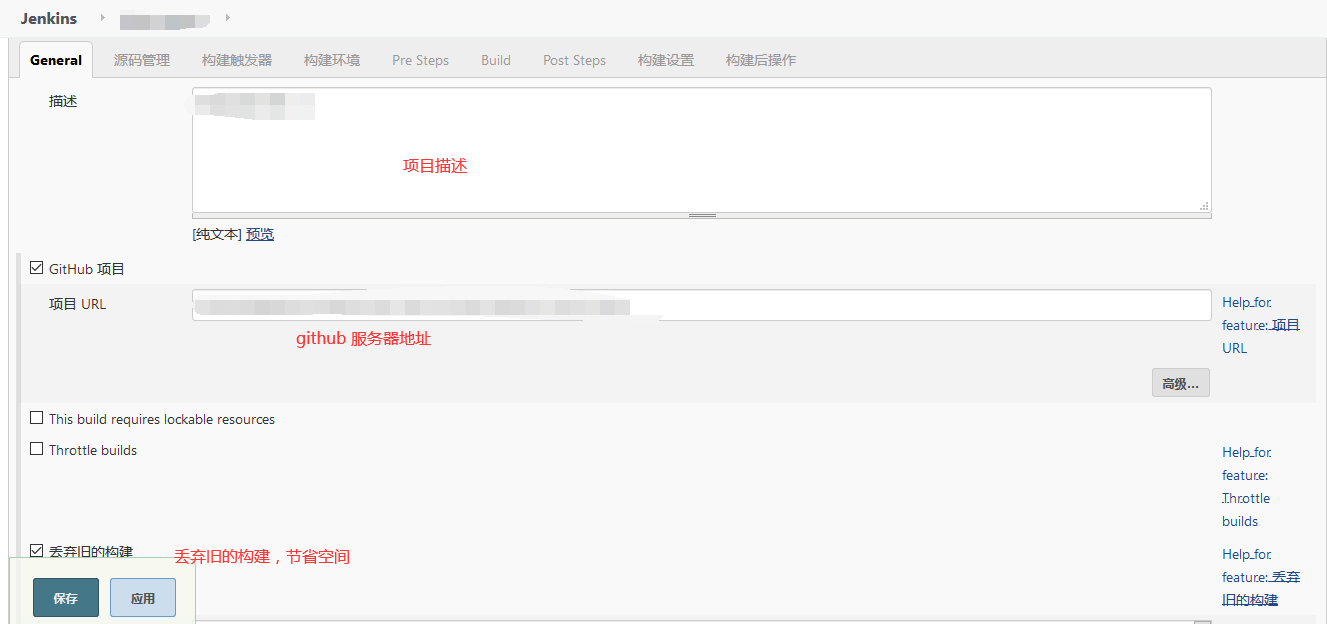The width and height of the screenshot is (1327, 624).
Task: Open help for Throttle builds feature
Action: 1246,486
